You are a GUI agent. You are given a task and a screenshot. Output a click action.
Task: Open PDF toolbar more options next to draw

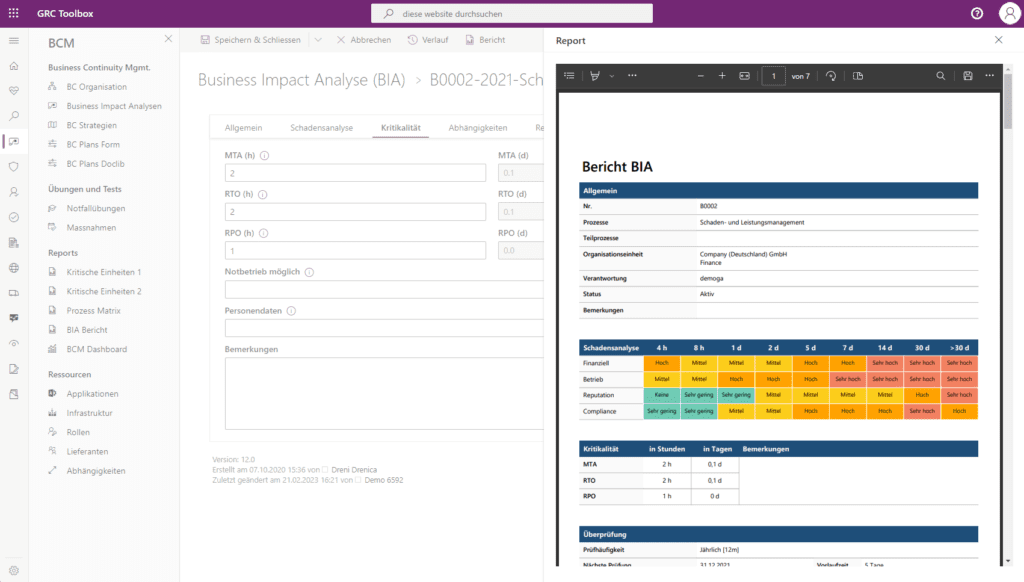click(632, 76)
